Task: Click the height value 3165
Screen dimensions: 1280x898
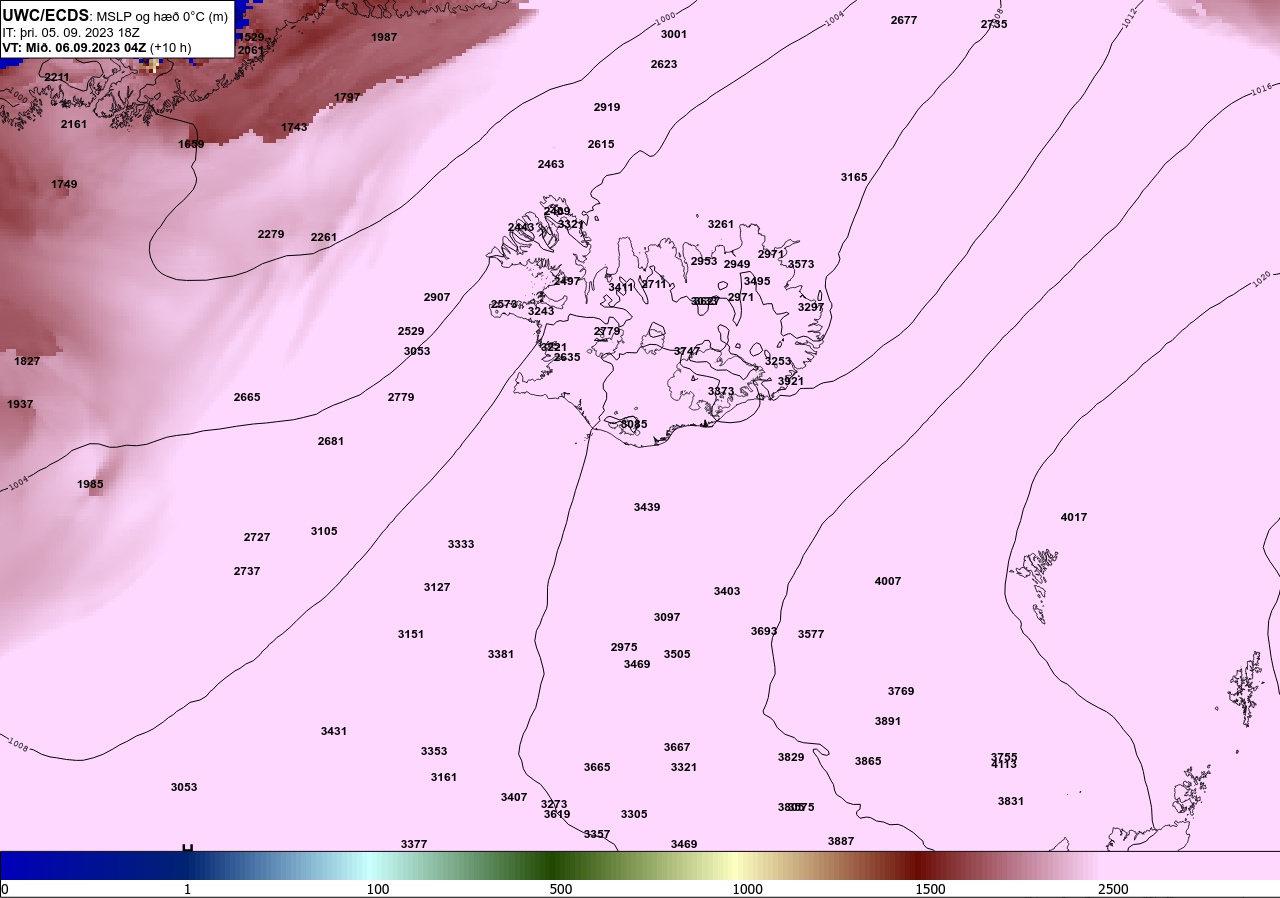Action: click(x=854, y=177)
